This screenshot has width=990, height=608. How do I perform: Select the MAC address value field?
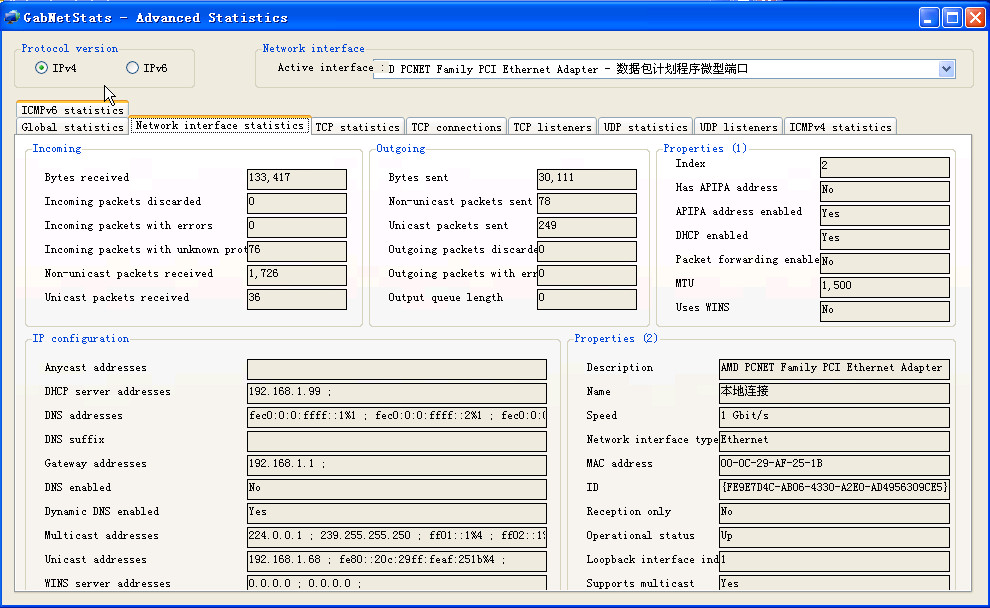click(833, 464)
